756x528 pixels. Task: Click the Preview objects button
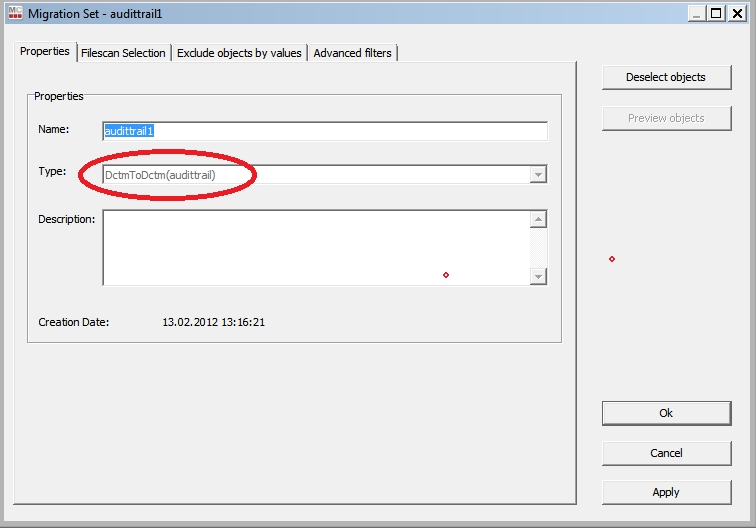click(666, 118)
